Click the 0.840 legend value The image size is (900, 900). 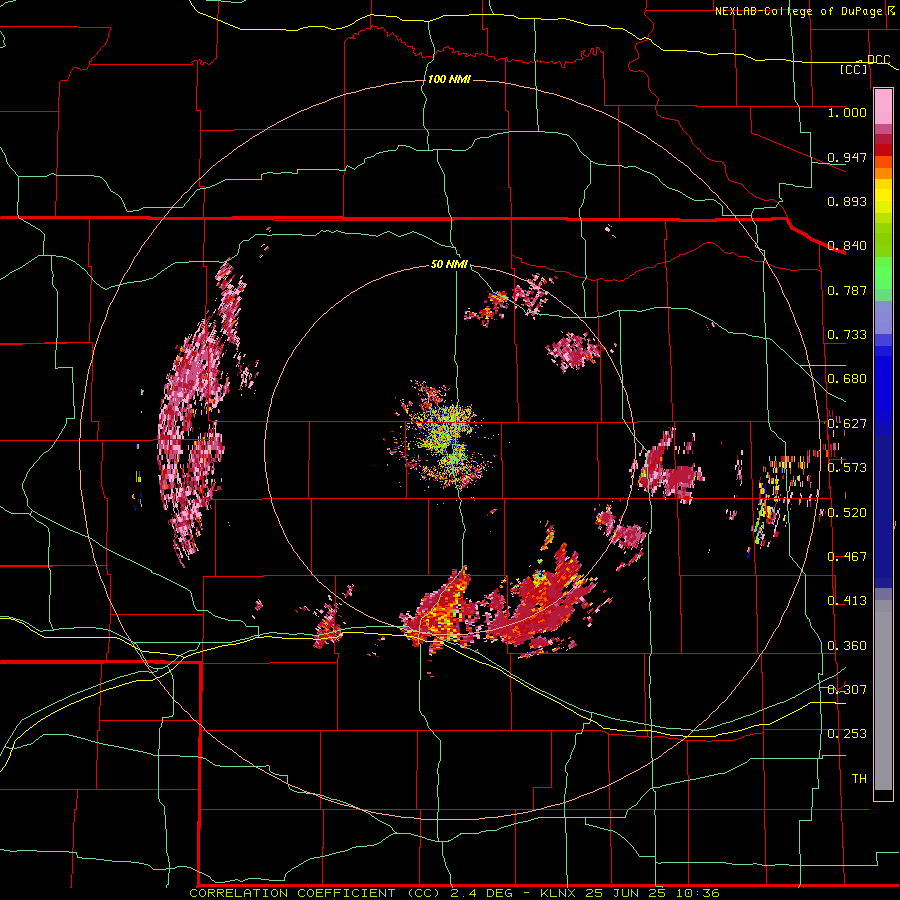847,246
